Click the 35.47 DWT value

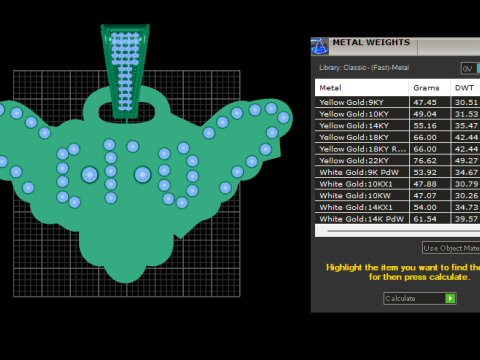[x=466, y=126]
